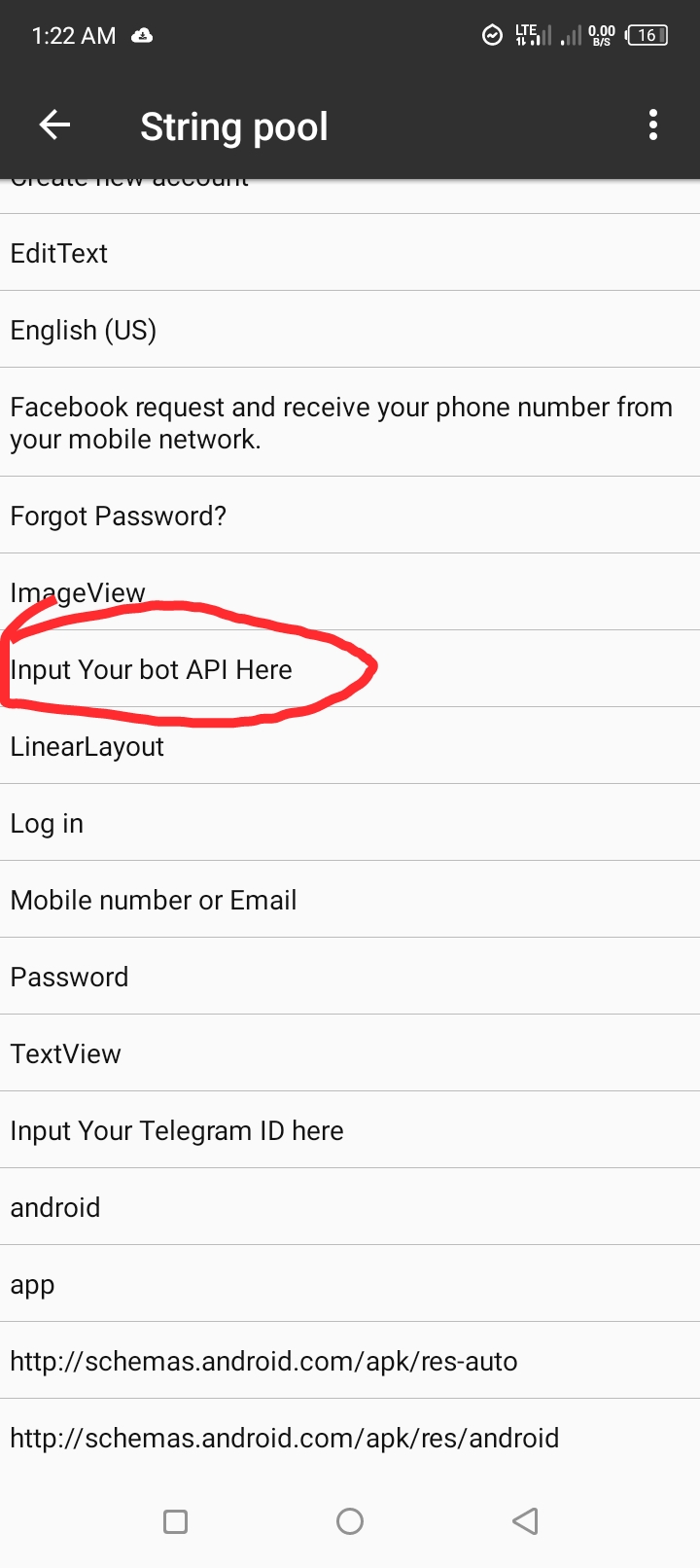Select the TextView string entry

tap(350, 1053)
